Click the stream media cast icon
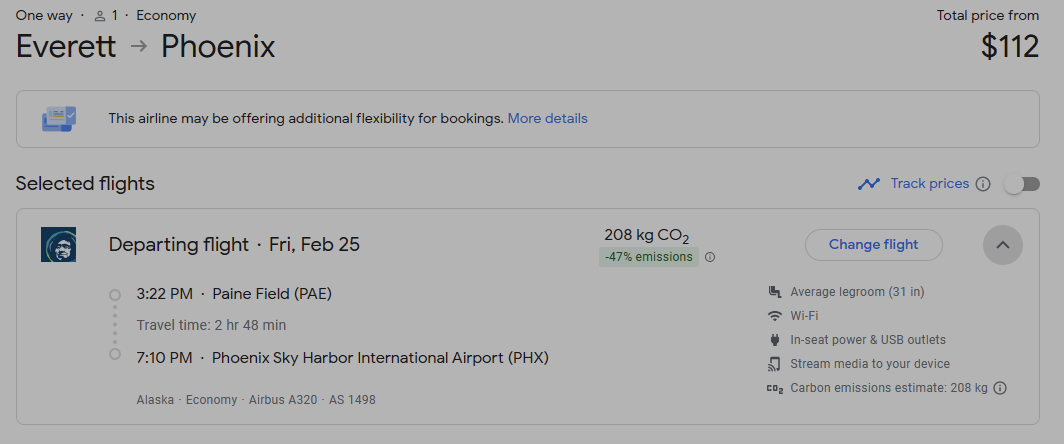Screen dimensions: 1064x444 click(x=774, y=364)
